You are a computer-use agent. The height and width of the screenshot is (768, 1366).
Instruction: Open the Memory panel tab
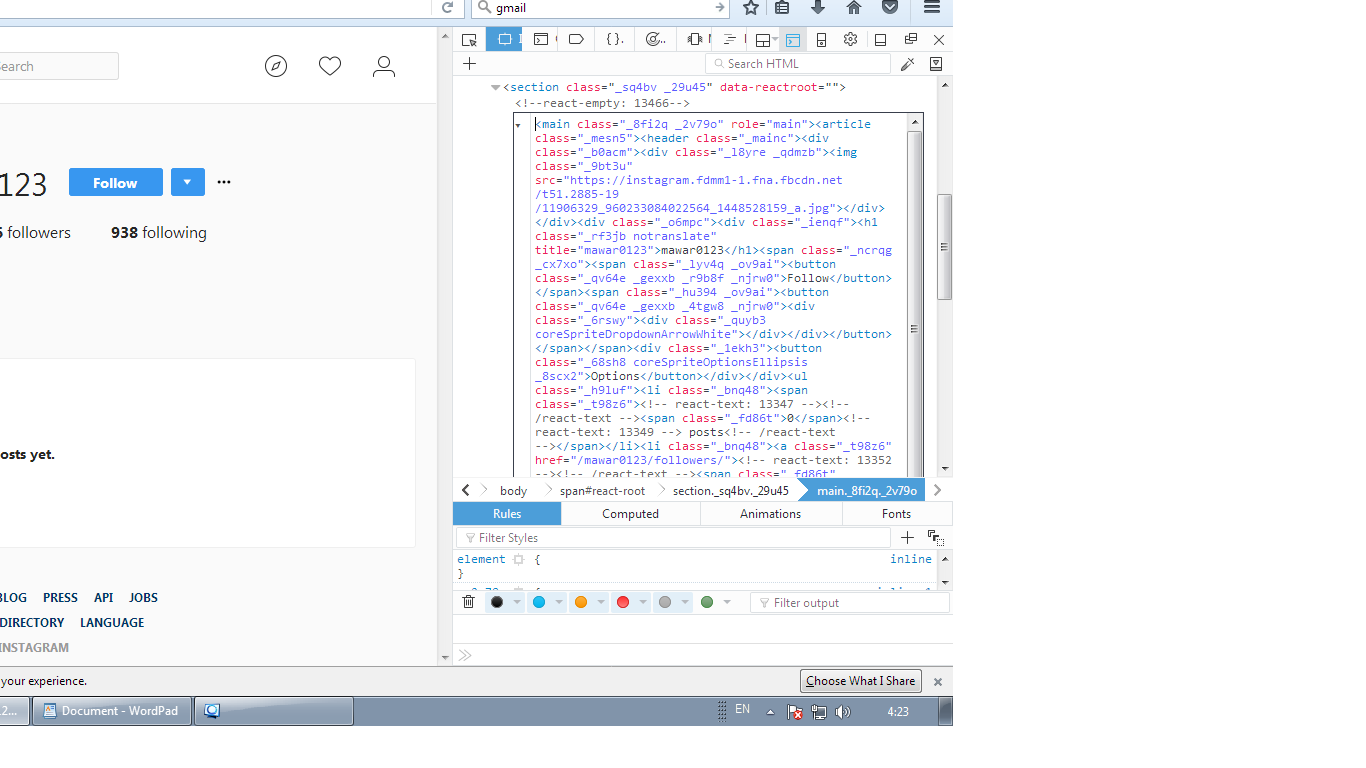click(x=694, y=40)
